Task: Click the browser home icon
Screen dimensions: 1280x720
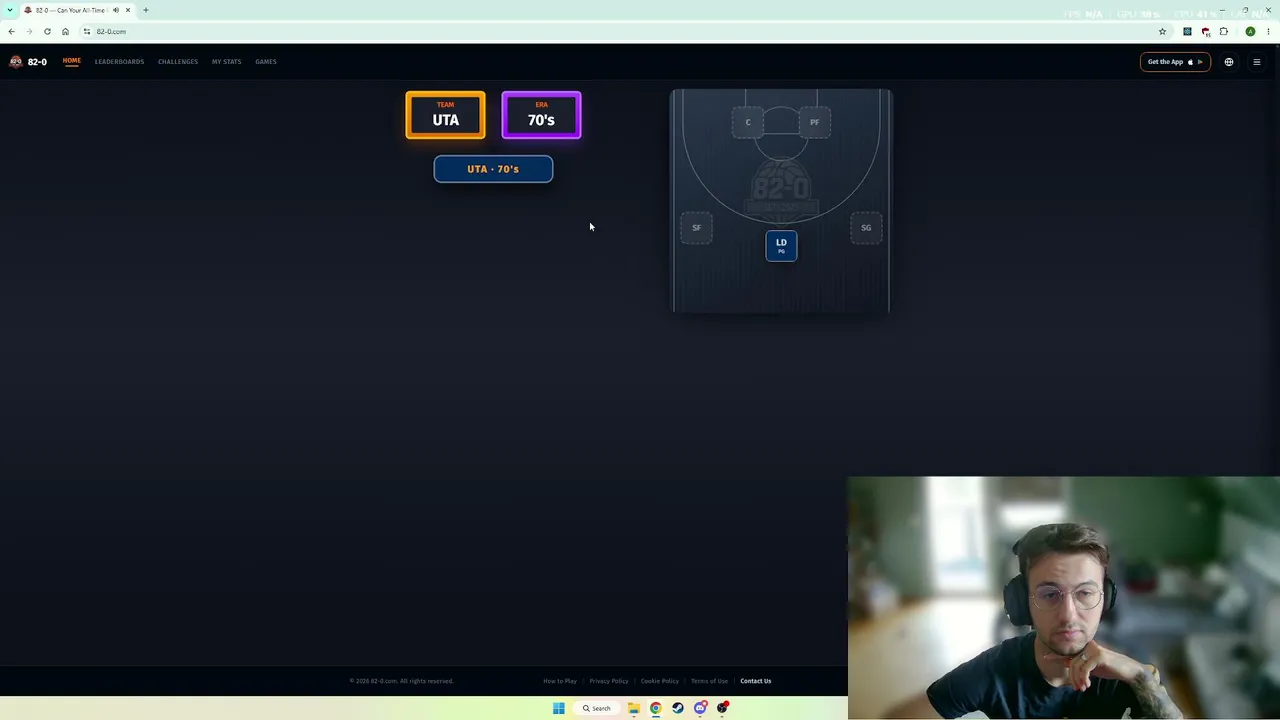Action: click(x=65, y=31)
